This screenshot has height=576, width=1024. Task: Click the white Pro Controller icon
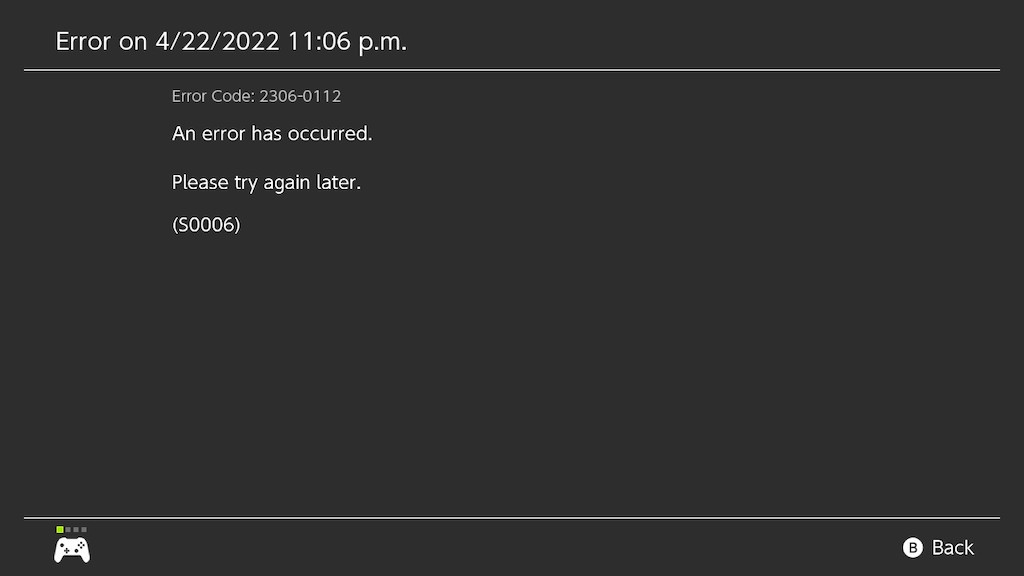point(71,549)
